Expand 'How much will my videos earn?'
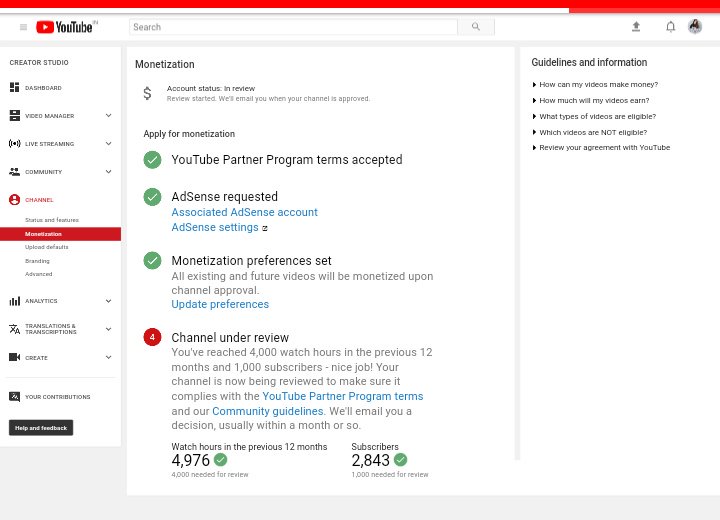Viewport: 720px width, 520px height. [591, 101]
